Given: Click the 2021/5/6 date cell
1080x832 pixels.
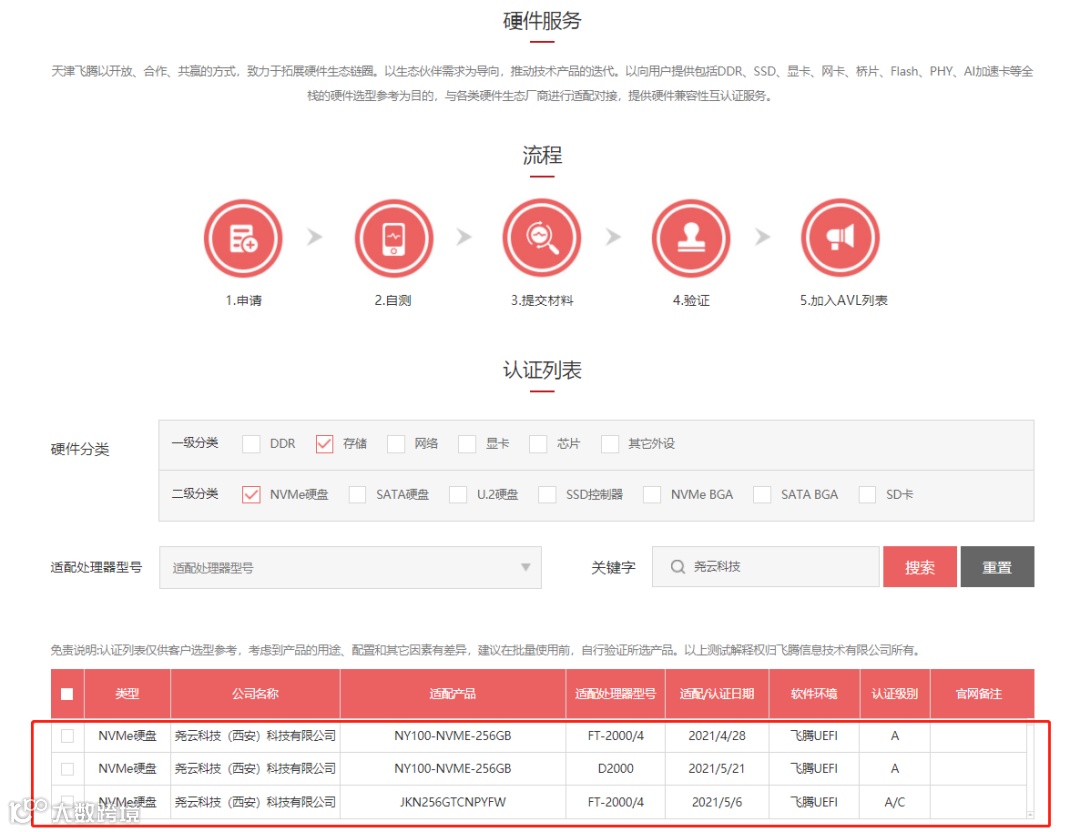Looking at the screenshot, I should 717,802.
